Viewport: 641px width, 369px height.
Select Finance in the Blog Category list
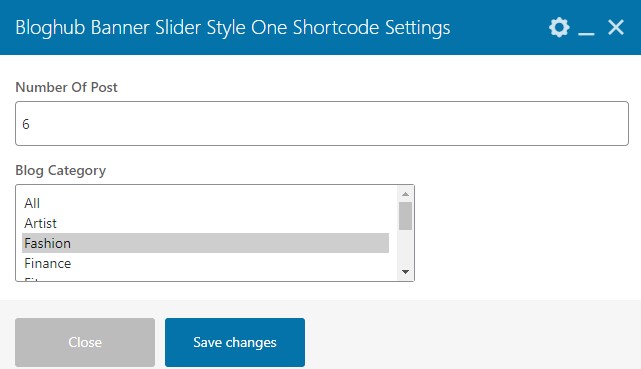pyautogui.click(x=206, y=263)
